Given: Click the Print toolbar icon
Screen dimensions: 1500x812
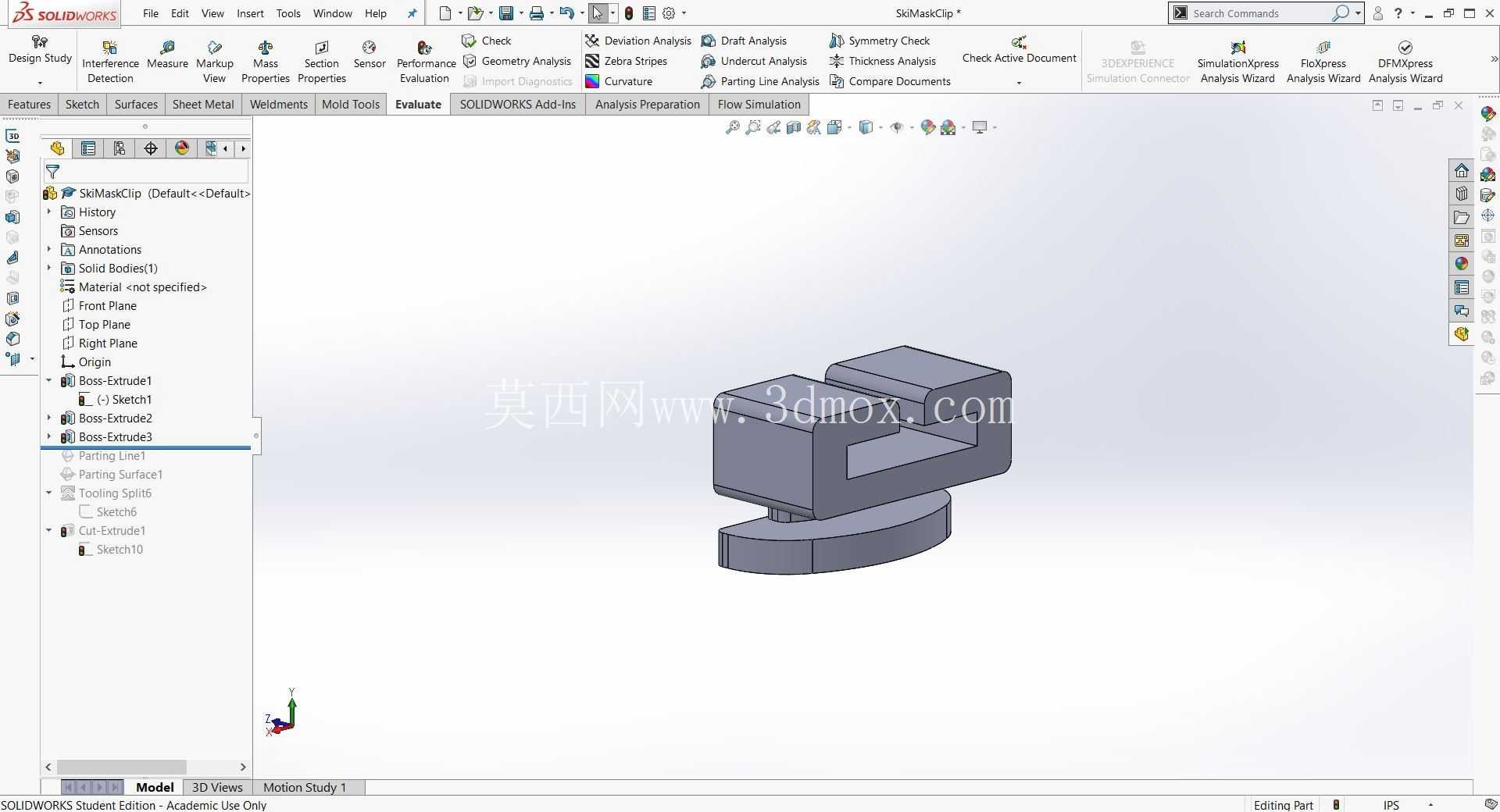Looking at the screenshot, I should (x=536, y=13).
